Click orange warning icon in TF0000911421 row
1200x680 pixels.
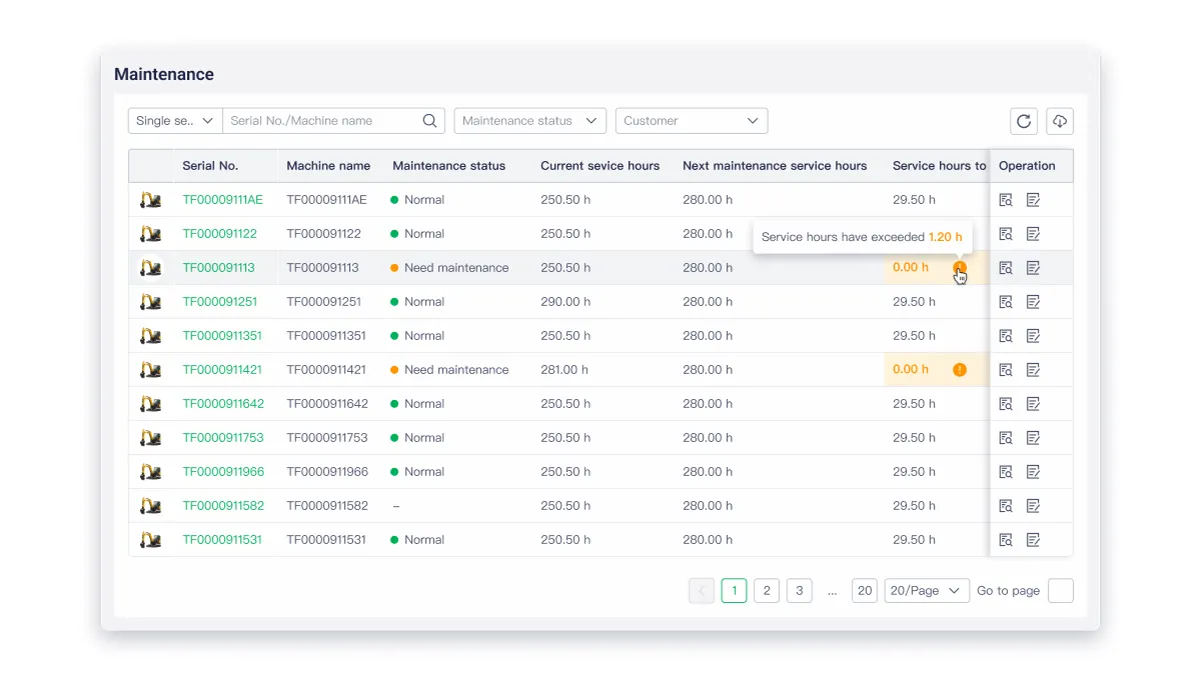click(960, 370)
